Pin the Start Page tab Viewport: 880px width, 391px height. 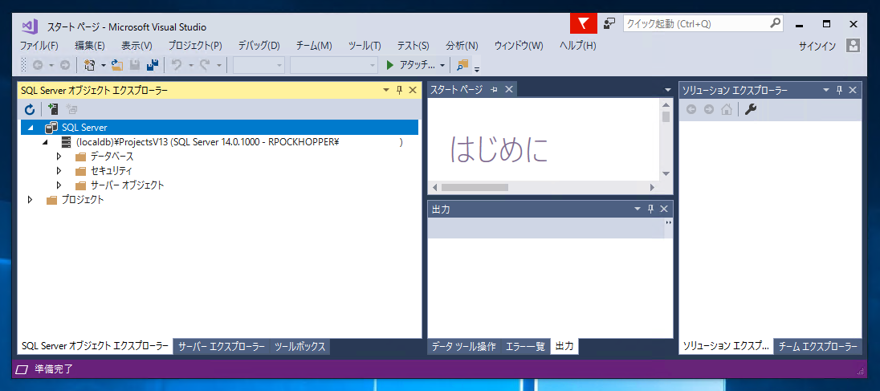click(494, 90)
